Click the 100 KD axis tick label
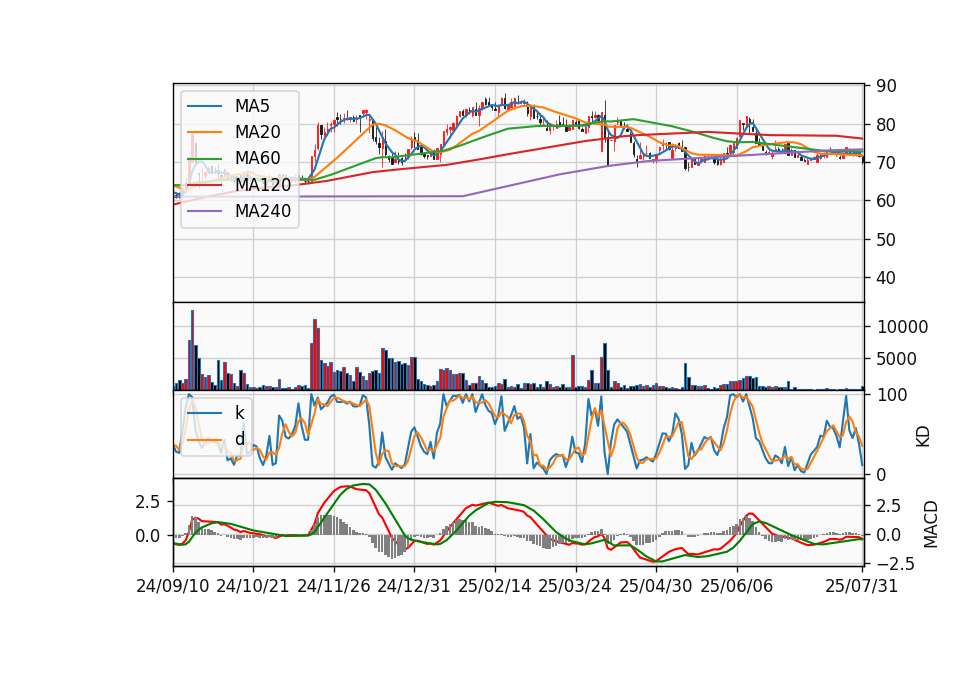The height and width of the screenshot is (690, 960). tap(892, 395)
